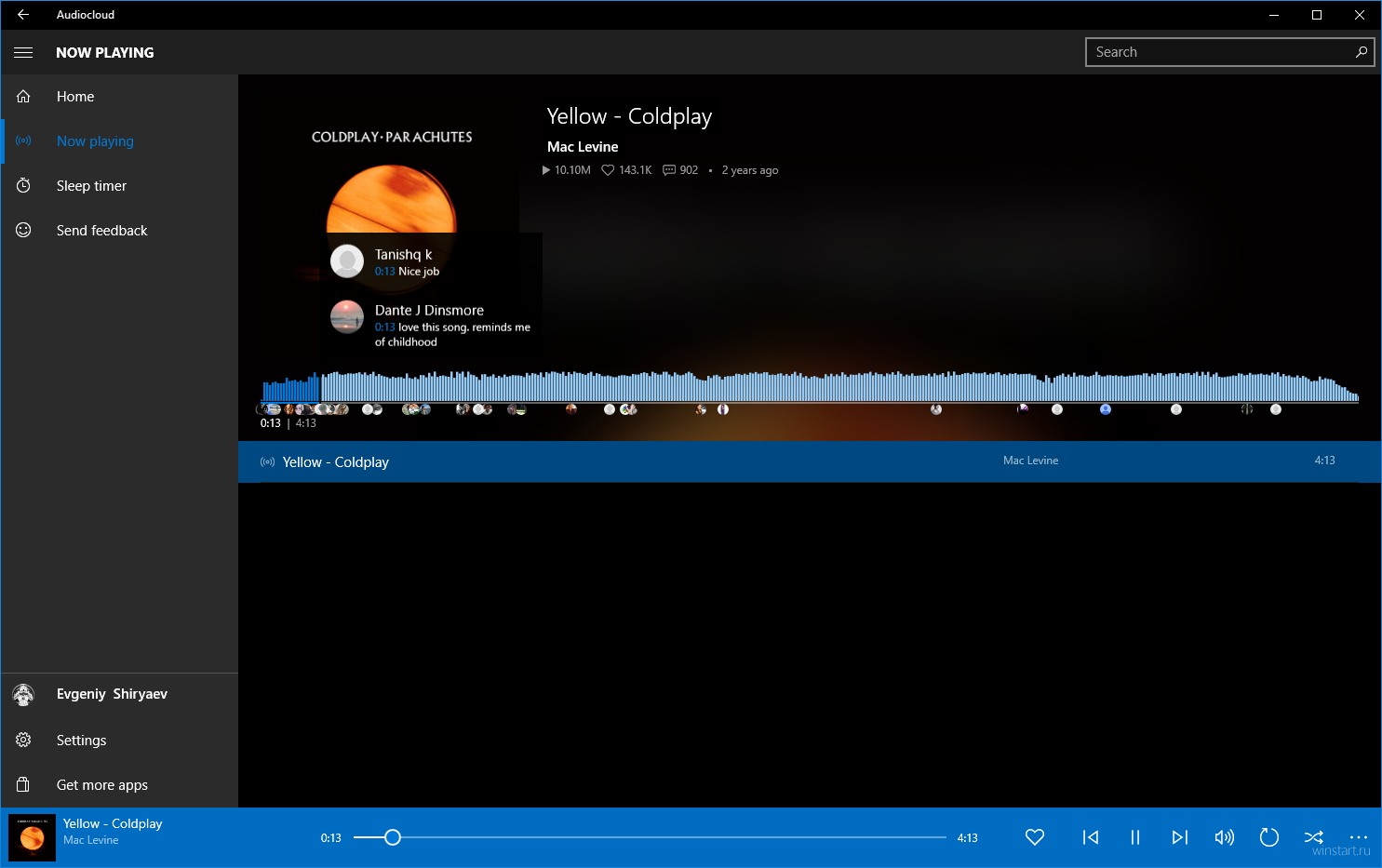Click the bottom seek bar slider knob

point(393,837)
